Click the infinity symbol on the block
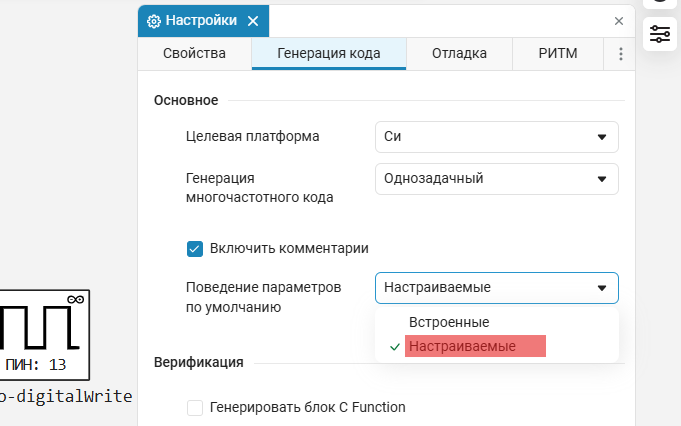This screenshot has width=681, height=426. click(x=74, y=299)
